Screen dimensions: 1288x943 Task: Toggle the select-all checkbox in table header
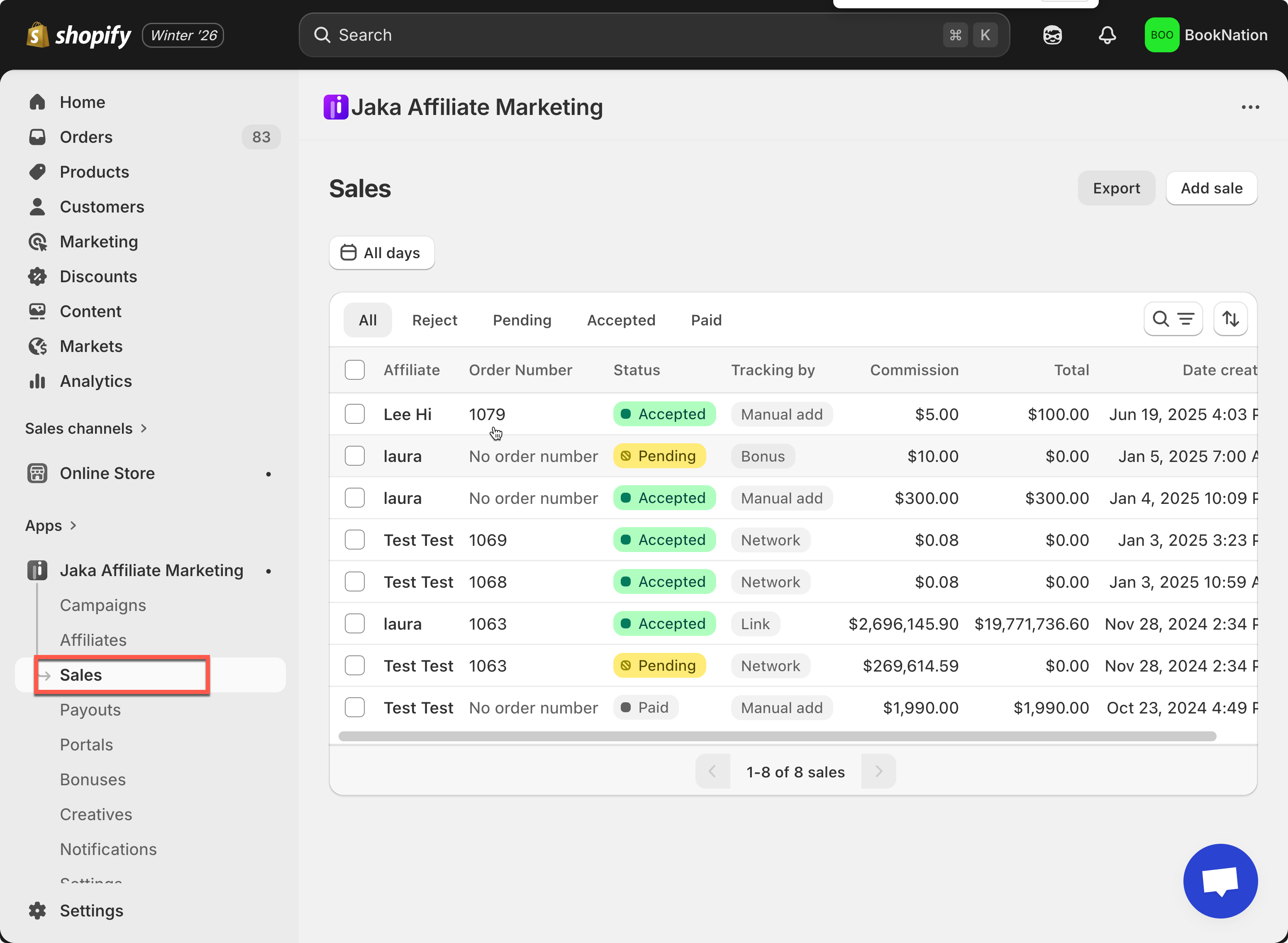point(354,370)
